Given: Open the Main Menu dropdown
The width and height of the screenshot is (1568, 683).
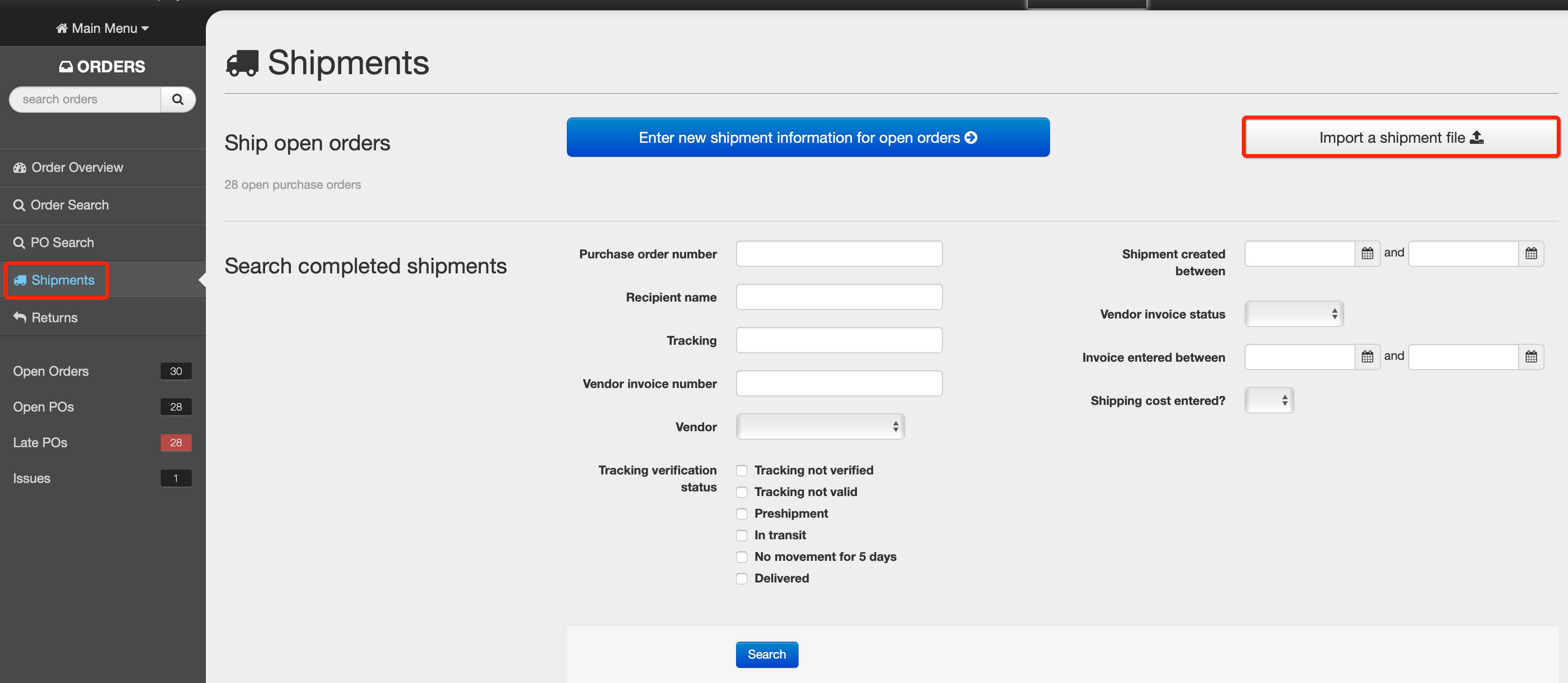Looking at the screenshot, I should click(103, 29).
